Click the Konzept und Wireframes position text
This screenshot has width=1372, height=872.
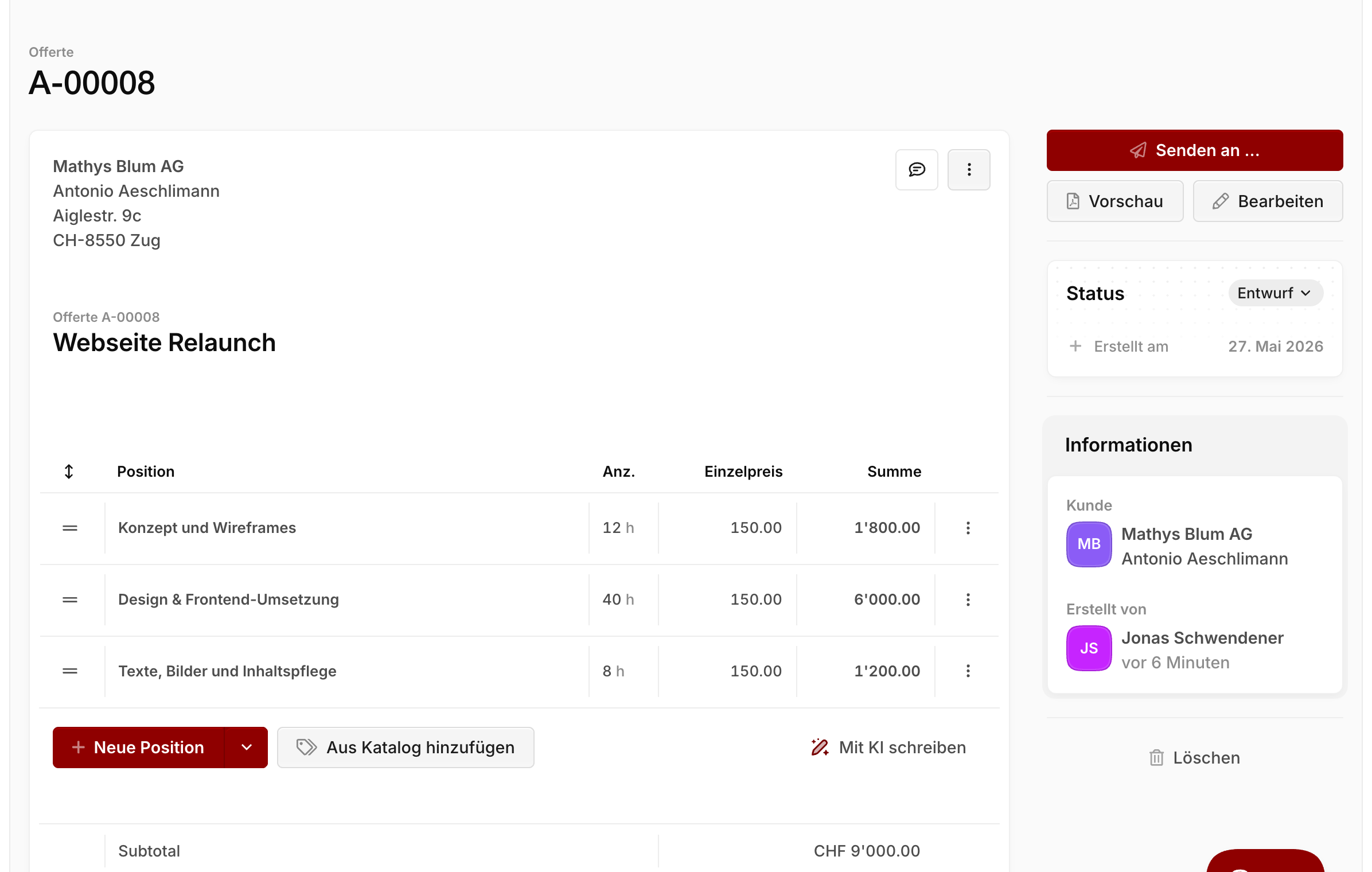coord(207,528)
